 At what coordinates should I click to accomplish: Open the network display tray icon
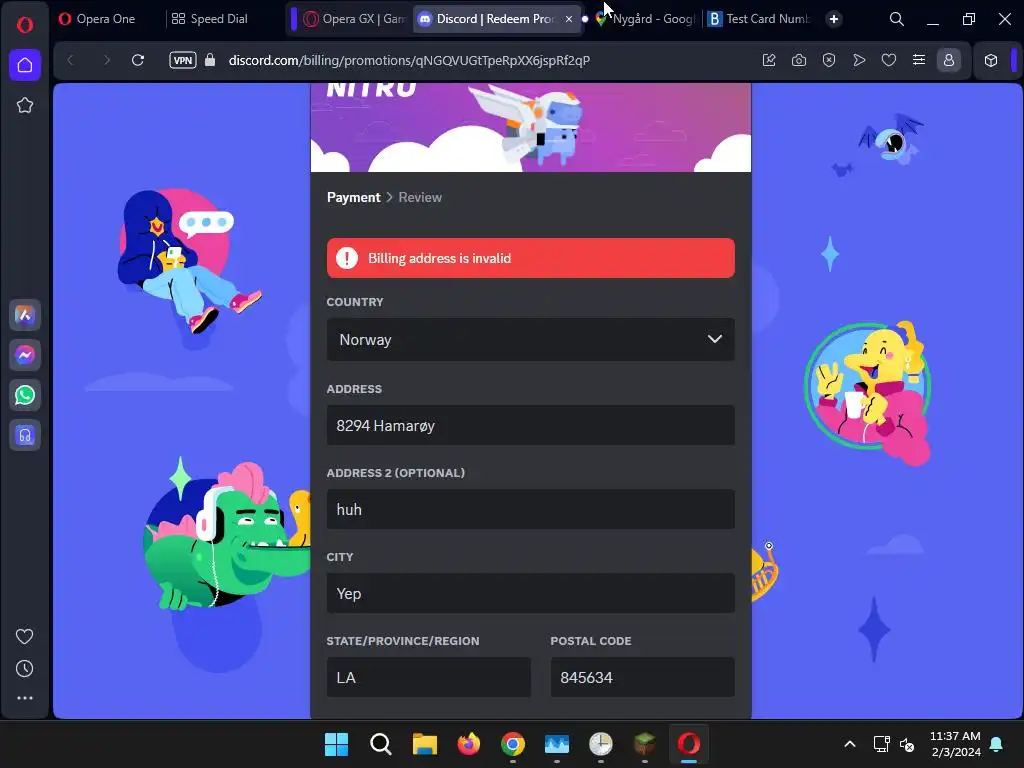[x=882, y=743]
